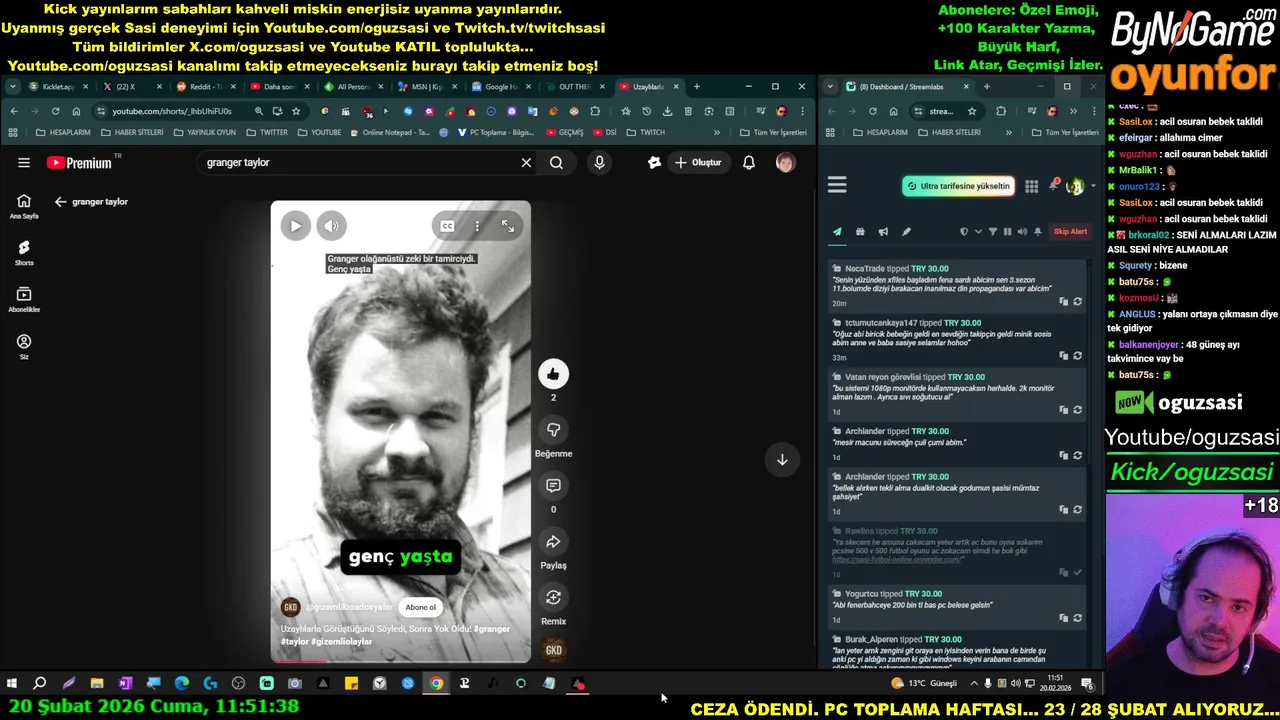
Task: Open the Streamlabs gift icon tab
Action: (860, 232)
